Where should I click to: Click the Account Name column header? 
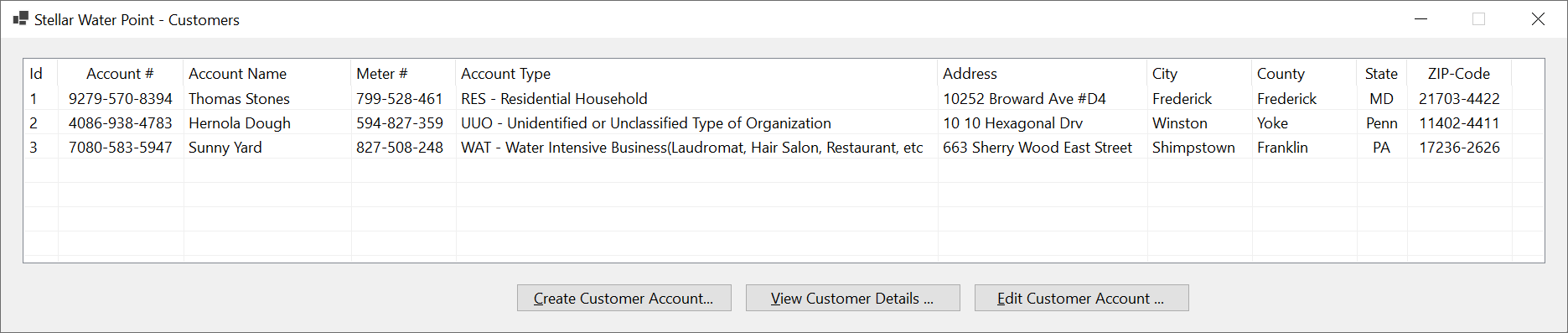tap(267, 73)
